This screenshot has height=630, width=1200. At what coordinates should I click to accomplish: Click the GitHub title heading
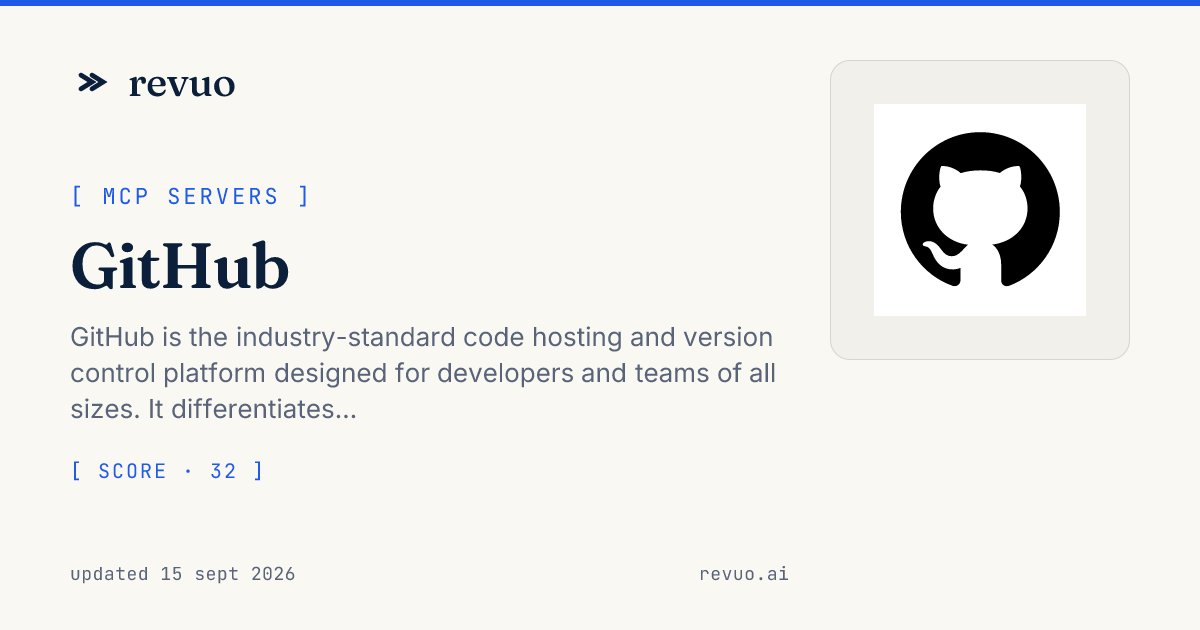180,267
